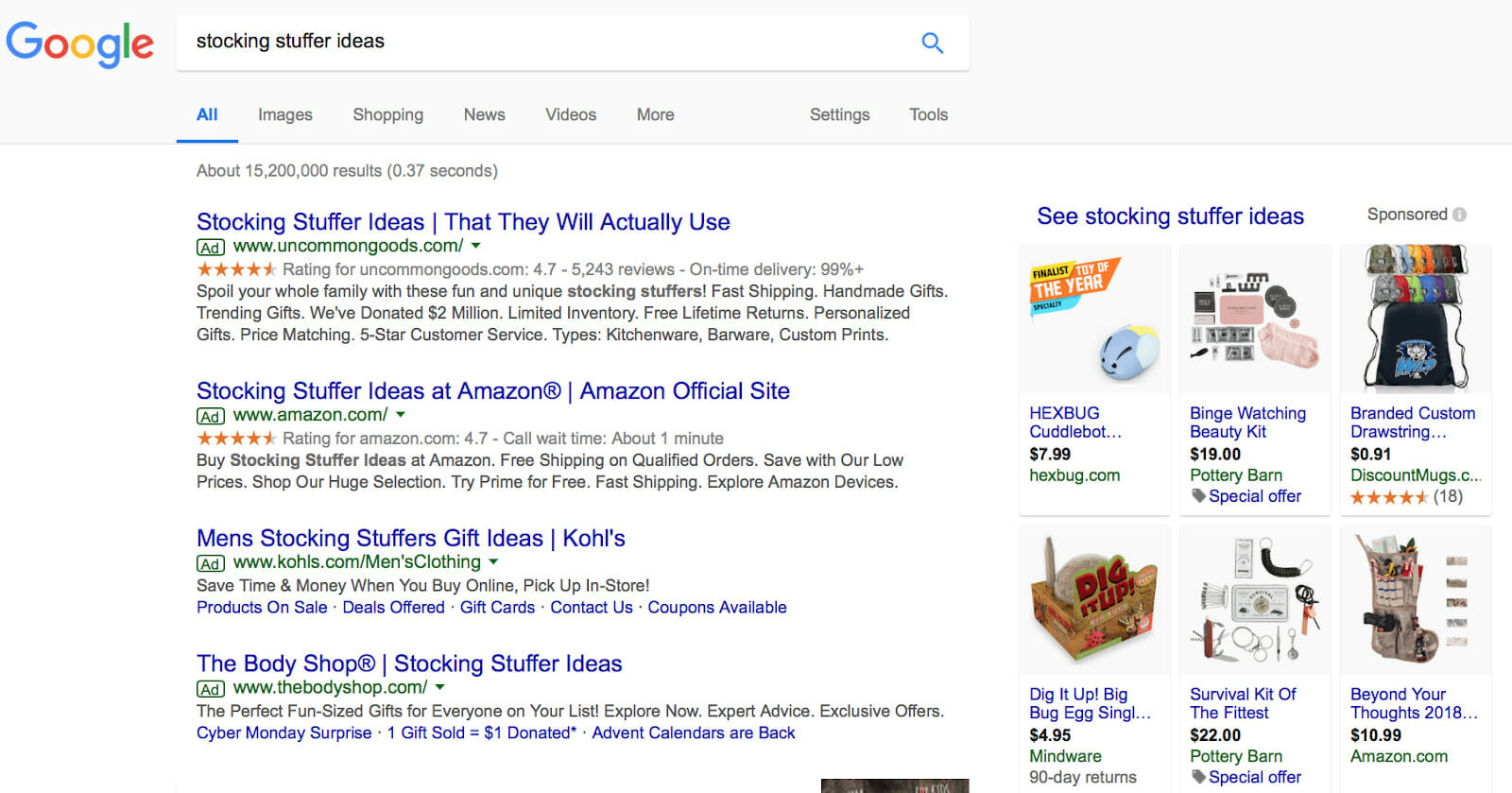Open the HEXBUG Cuddlebot product image

1094,319
